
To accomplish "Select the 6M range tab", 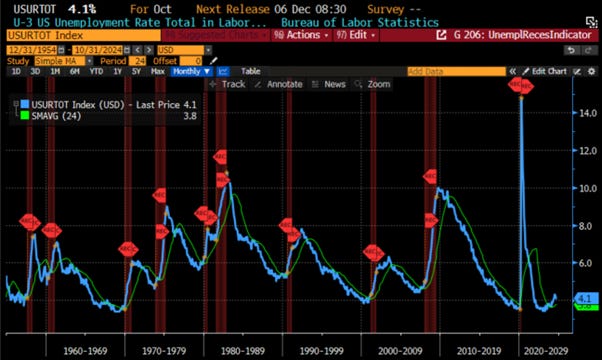I will click(74, 71).
